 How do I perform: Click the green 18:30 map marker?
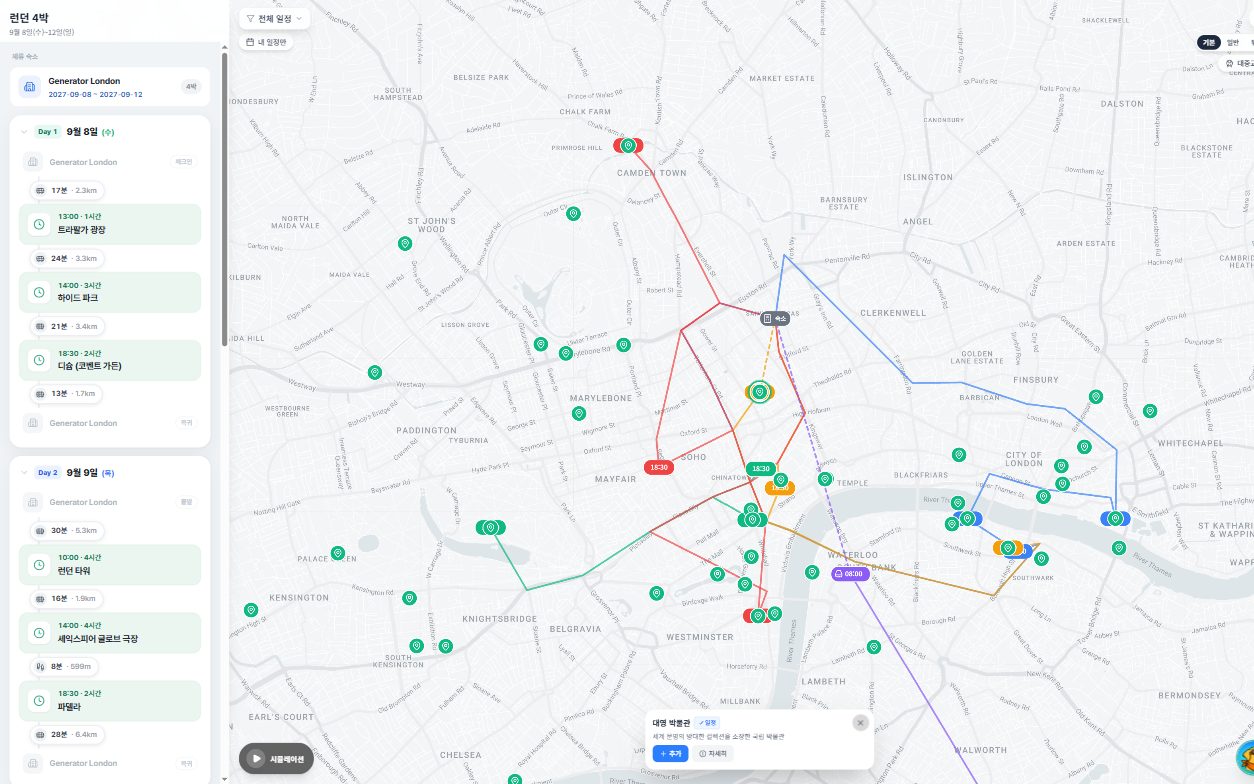[760, 468]
